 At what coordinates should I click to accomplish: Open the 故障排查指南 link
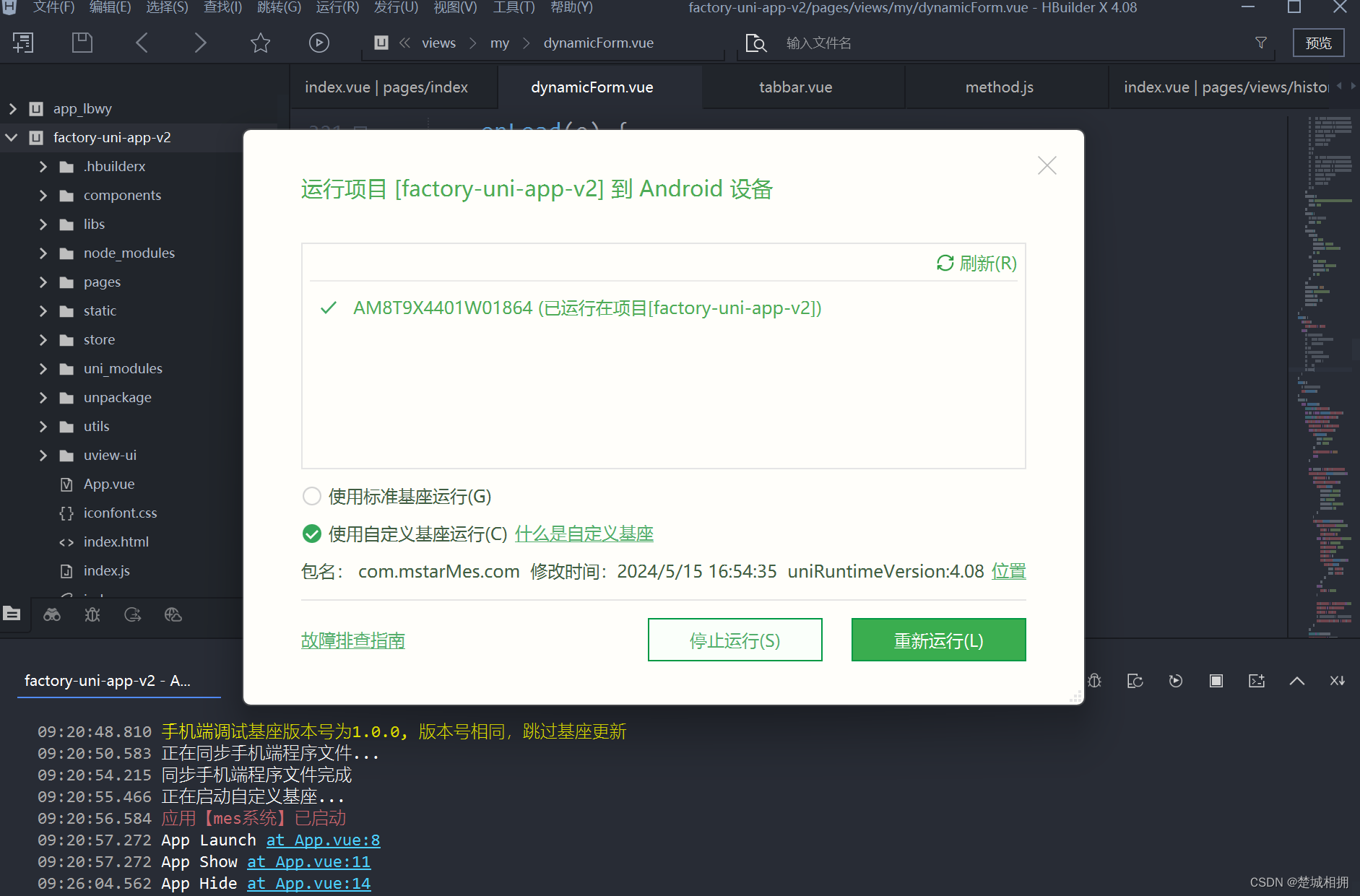tap(352, 640)
